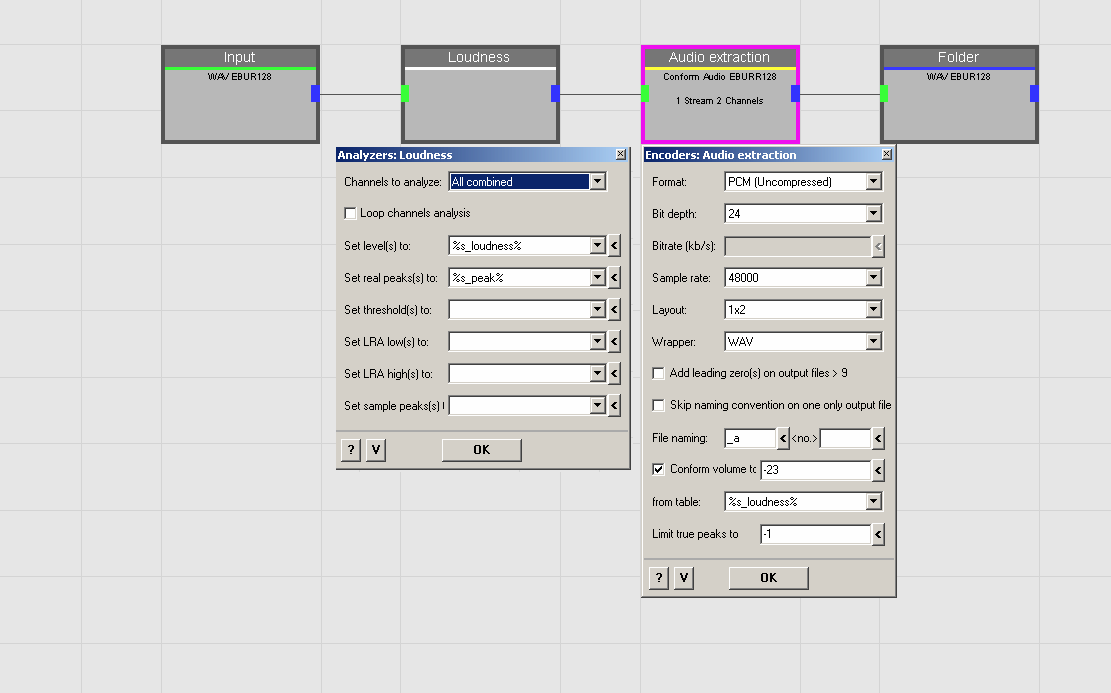Open help (?) in the Loudness dialog
Screen dimensions: 1111x693
tap(351, 450)
